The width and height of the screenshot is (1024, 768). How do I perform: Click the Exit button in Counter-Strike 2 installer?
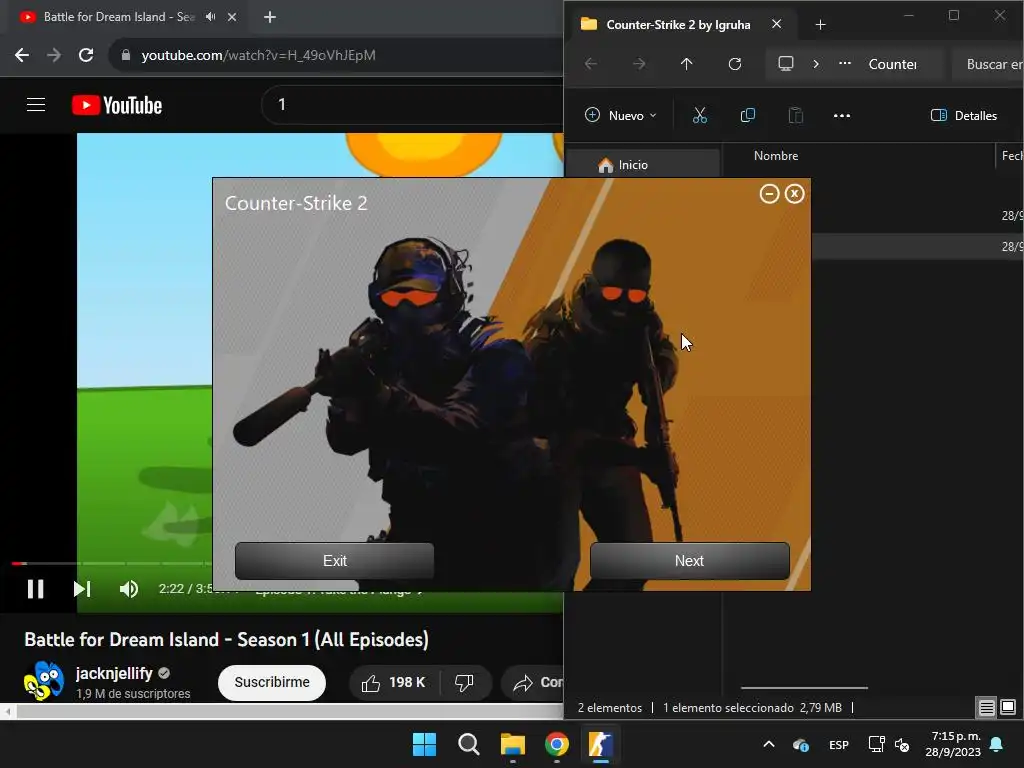(x=334, y=560)
